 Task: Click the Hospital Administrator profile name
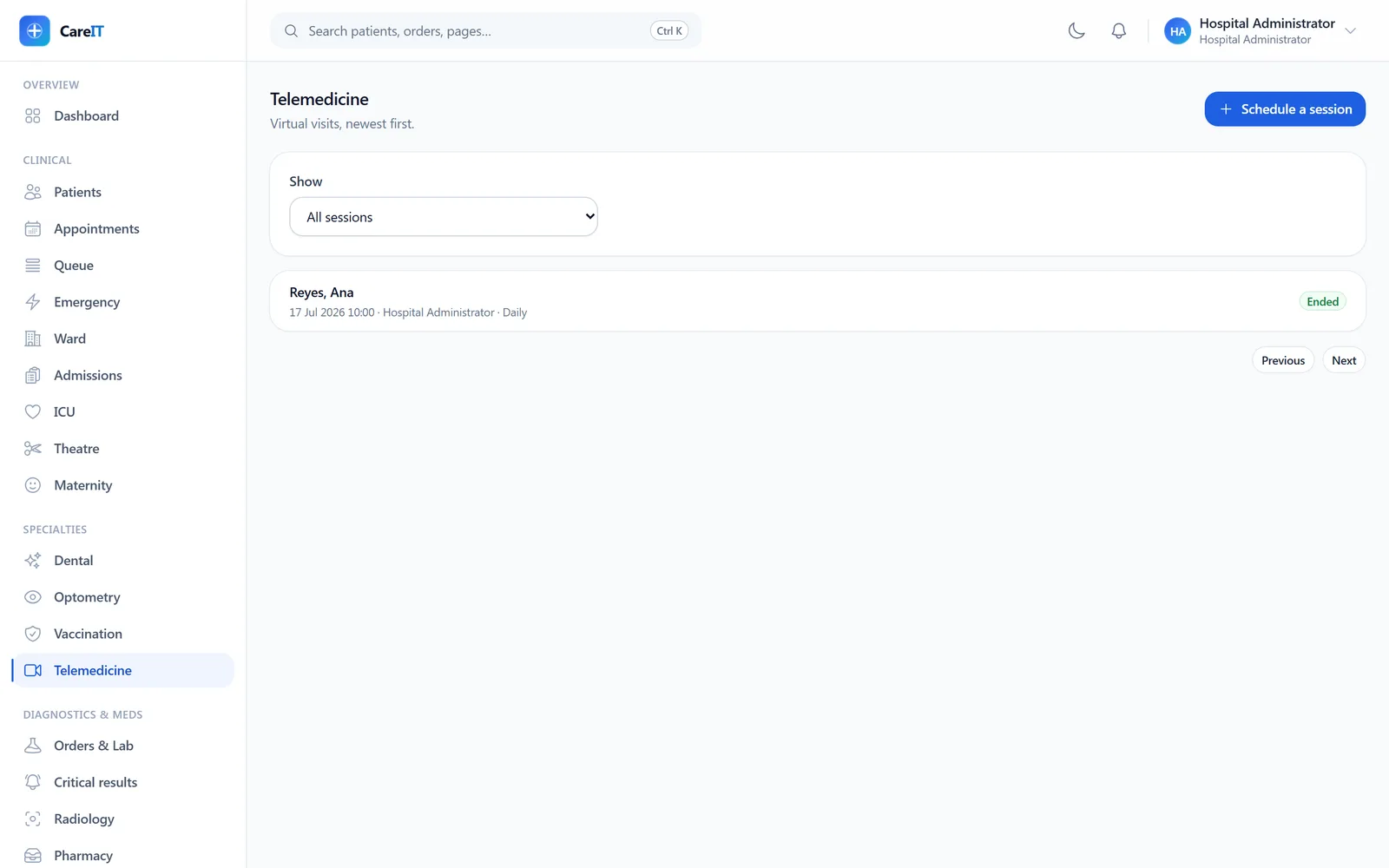coord(1267,23)
